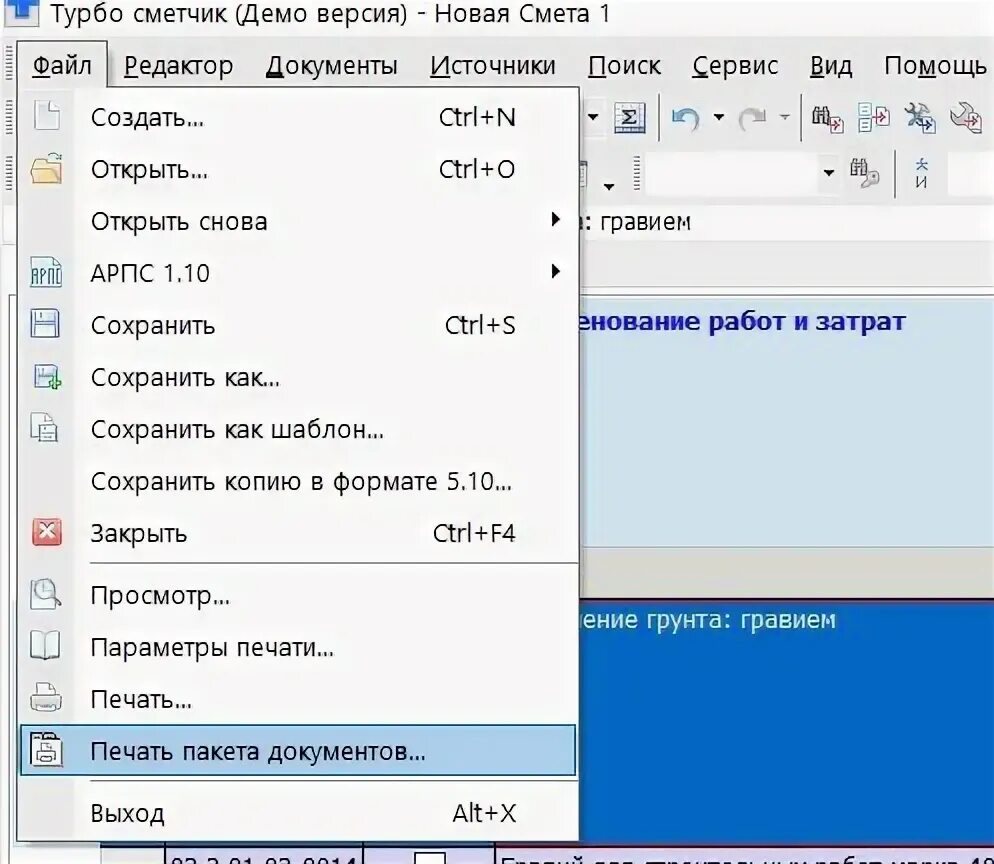
Task: Click the wrench export toolbar icon
Action: (x=965, y=118)
